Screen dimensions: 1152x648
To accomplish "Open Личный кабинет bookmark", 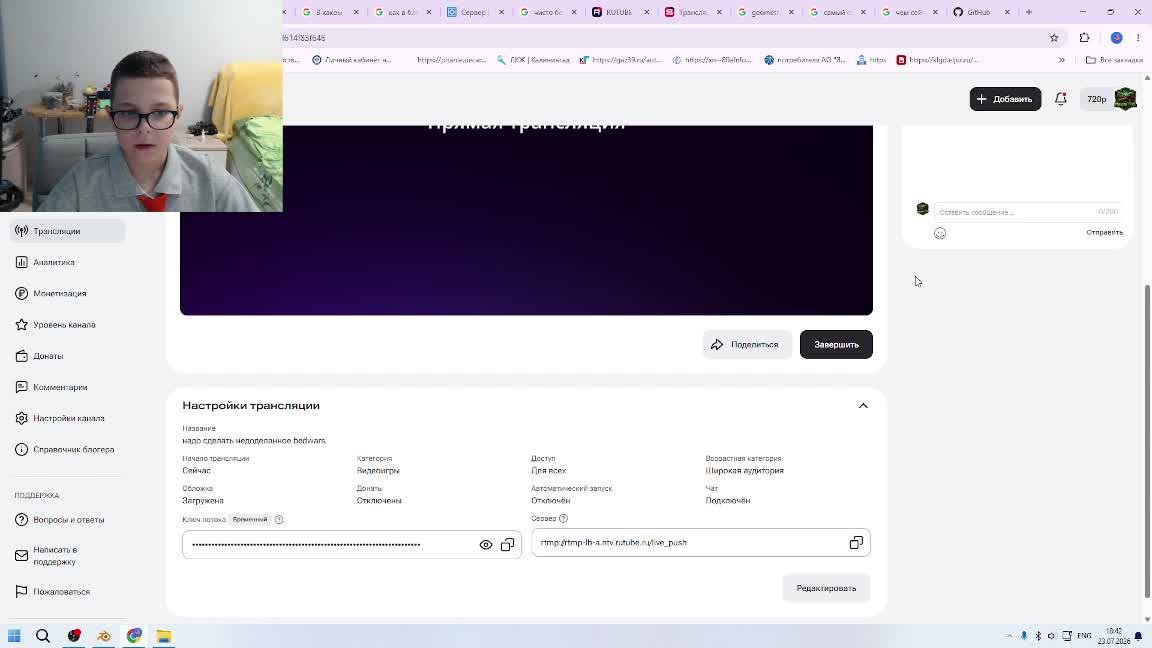I will (x=351, y=60).
